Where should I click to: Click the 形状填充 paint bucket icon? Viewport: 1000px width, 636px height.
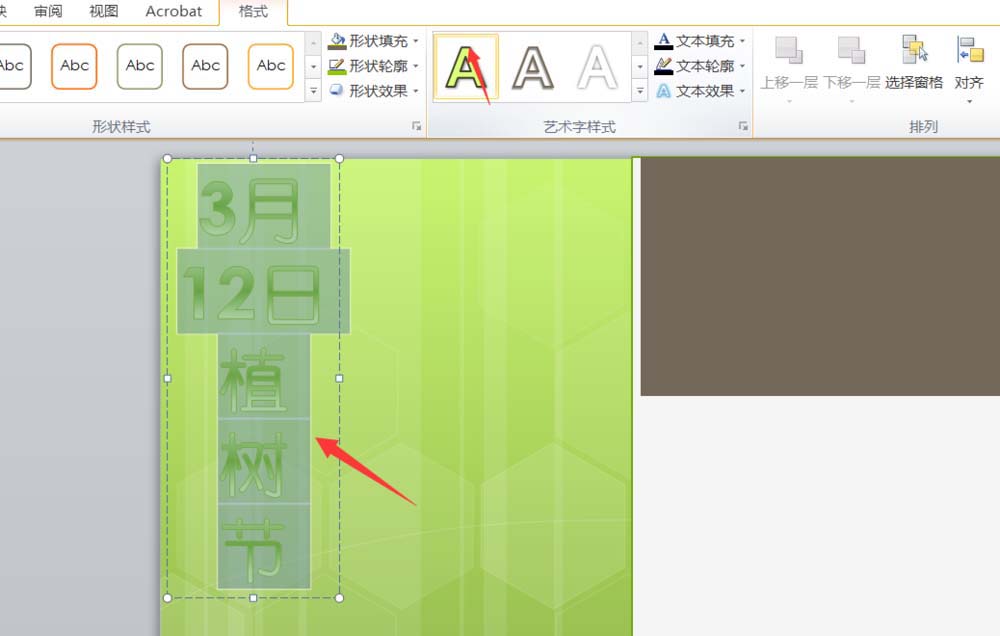(337, 41)
